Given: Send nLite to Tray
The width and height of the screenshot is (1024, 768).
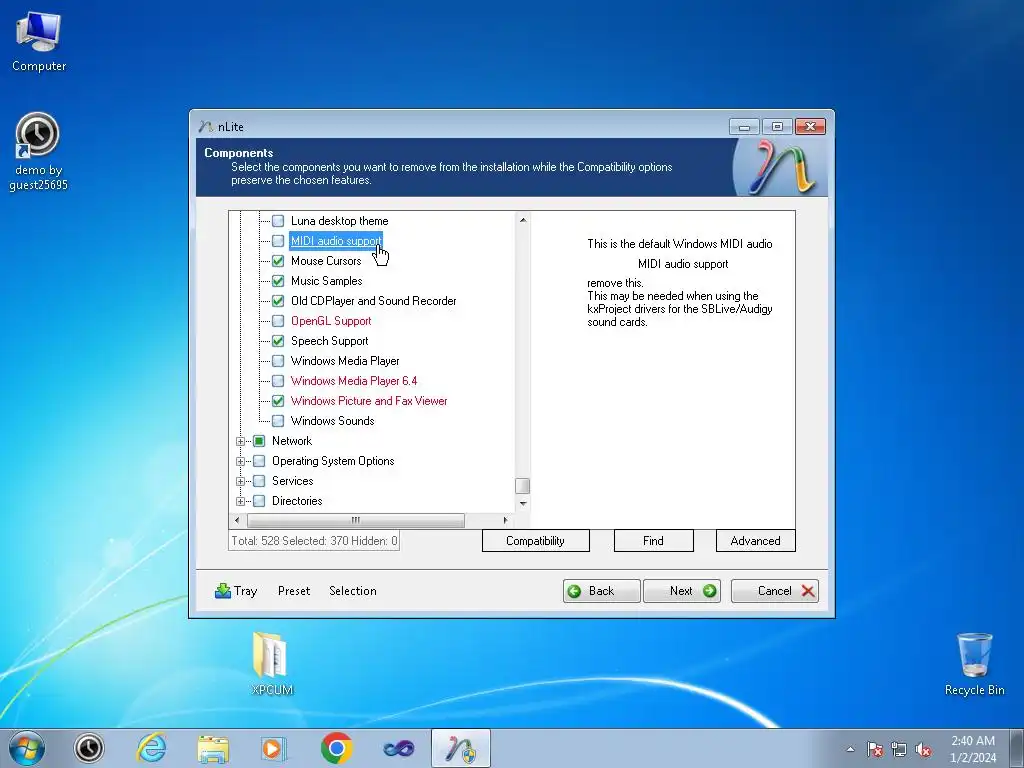Looking at the screenshot, I should click(236, 591).
